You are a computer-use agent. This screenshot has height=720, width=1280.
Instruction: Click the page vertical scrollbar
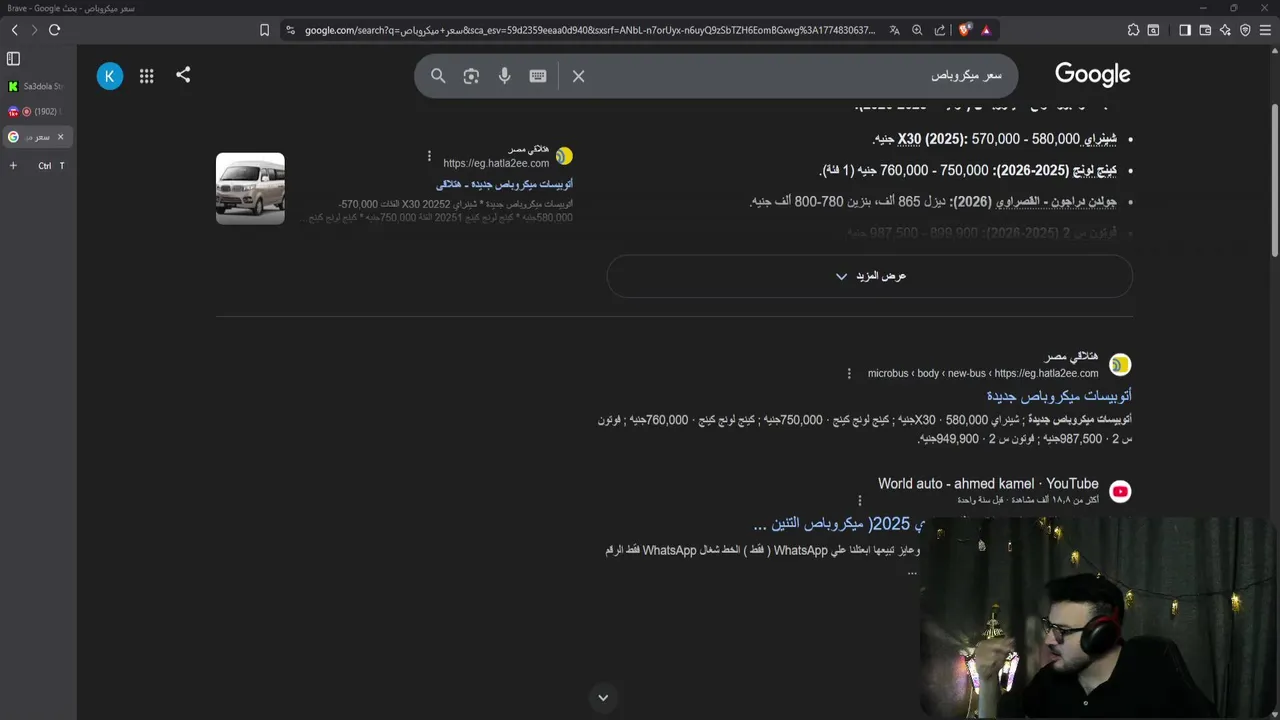[x=1274, y=180]
